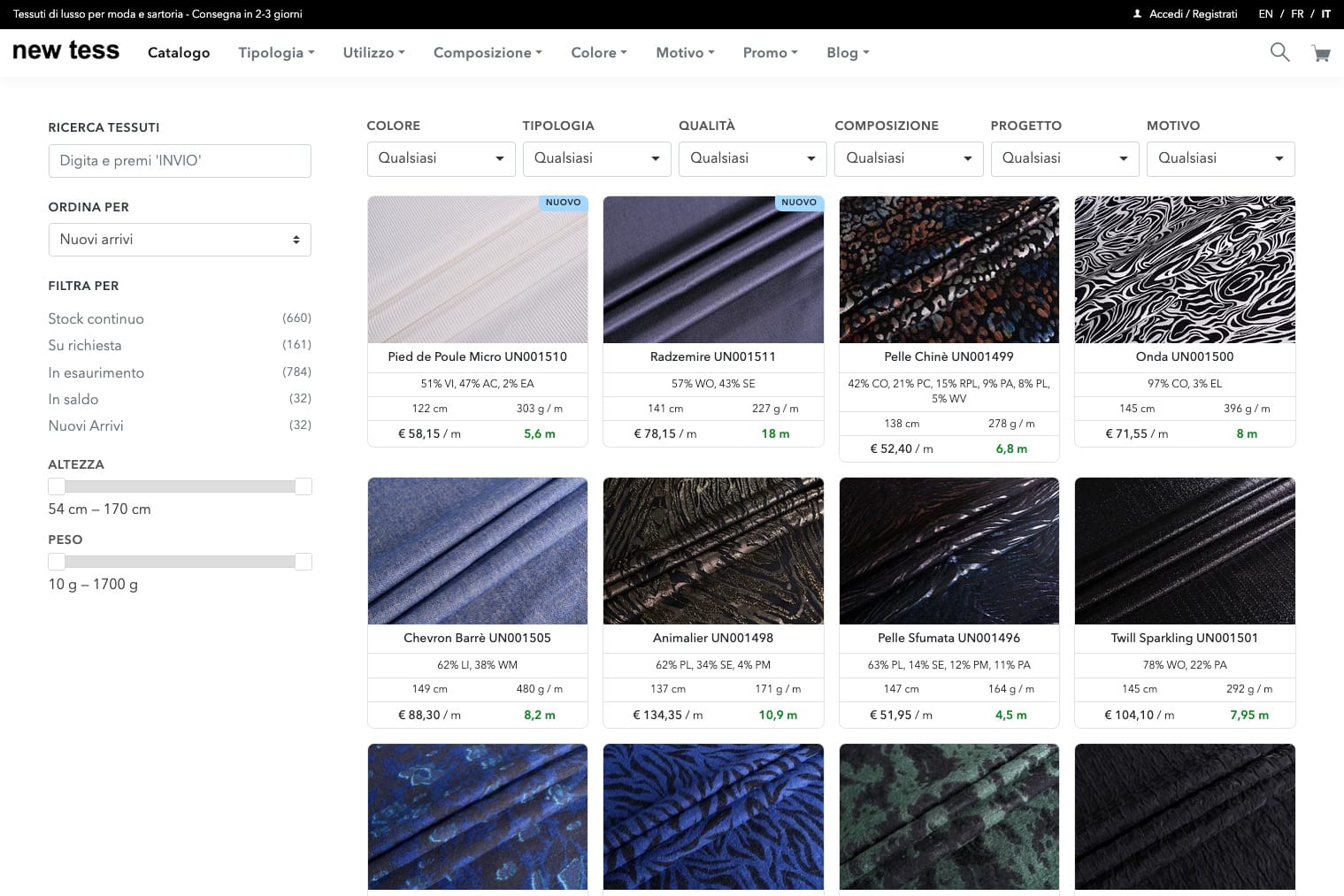Screen dimensions: 1344x896
Task: Click the new tess logo
Action: (x=66, y=51)
